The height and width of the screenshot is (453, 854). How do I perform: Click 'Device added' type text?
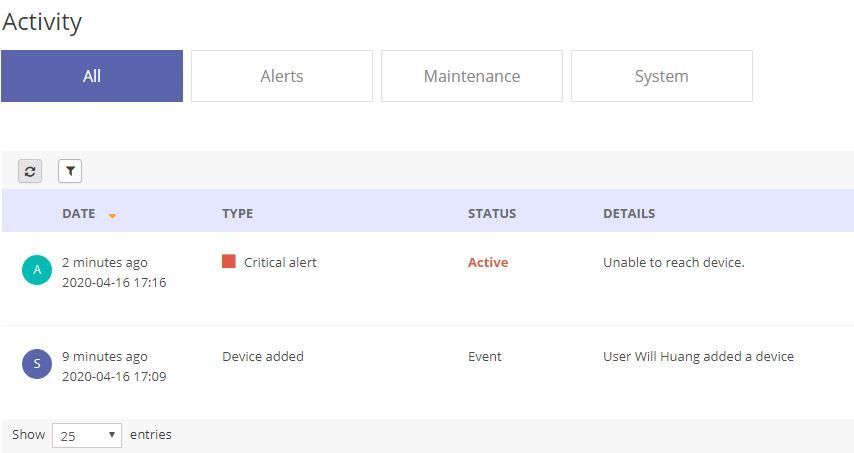[x=263, y=357]
